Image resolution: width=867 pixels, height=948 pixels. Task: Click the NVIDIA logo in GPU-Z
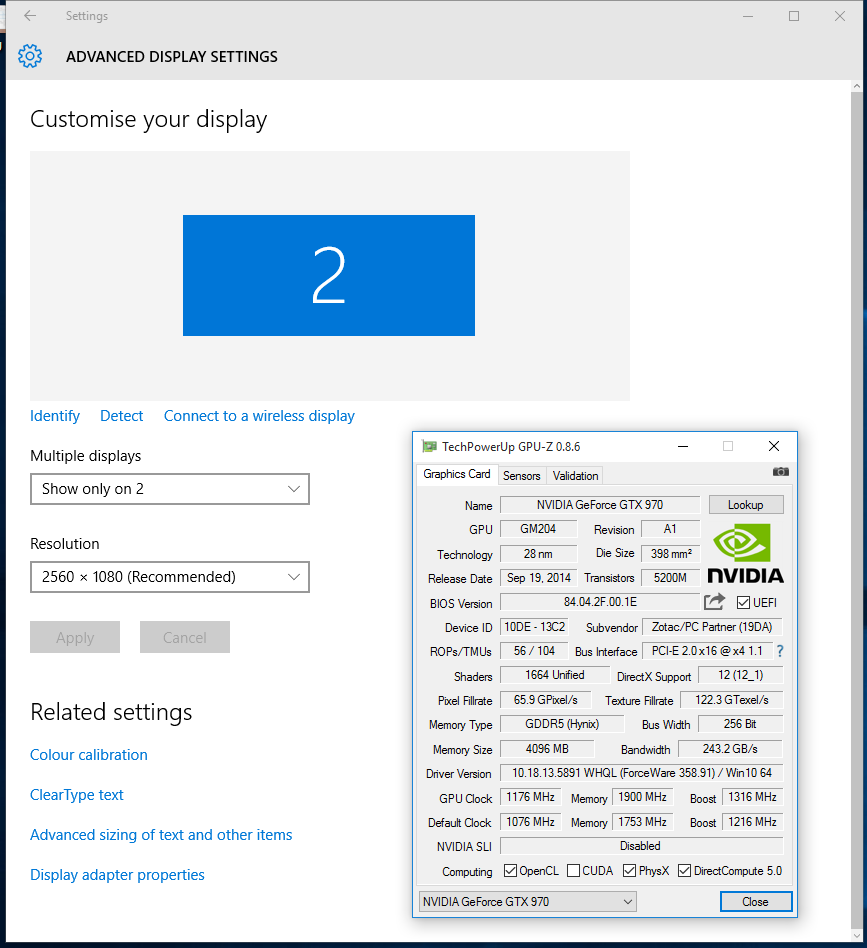[745, 553]
